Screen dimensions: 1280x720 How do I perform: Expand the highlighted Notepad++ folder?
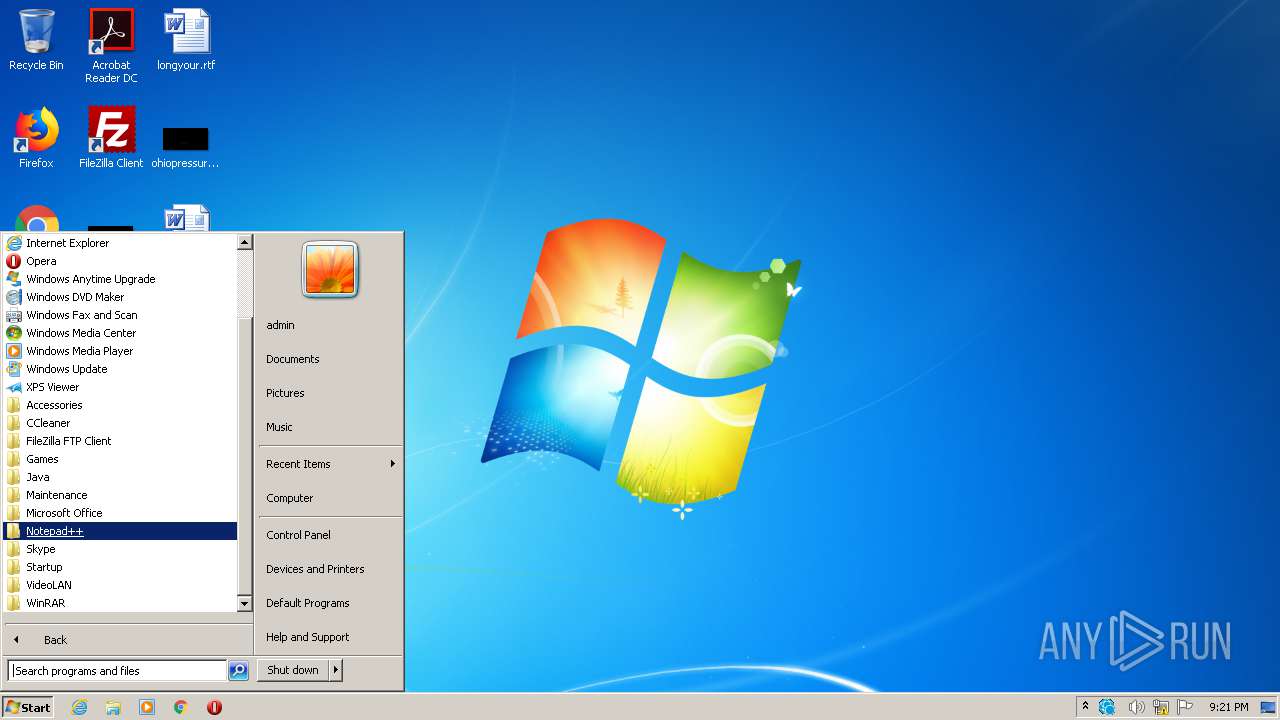tap(120, 531)
